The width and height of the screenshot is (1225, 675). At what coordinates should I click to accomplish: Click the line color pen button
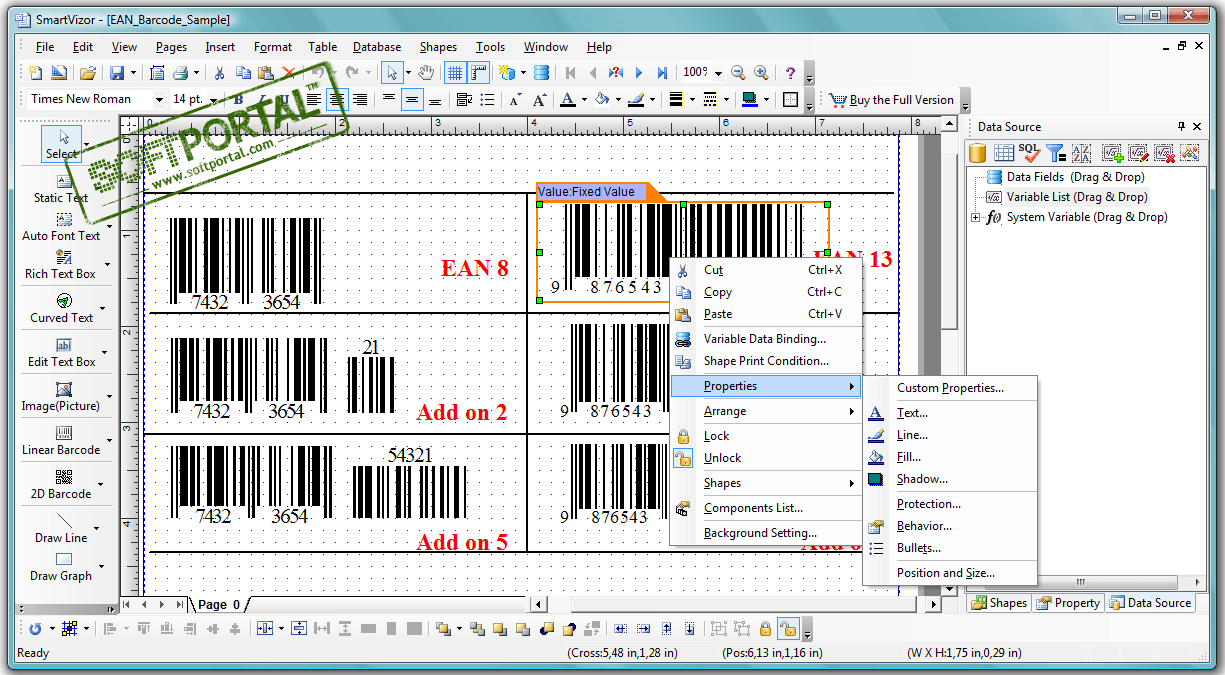pos(636,99)
